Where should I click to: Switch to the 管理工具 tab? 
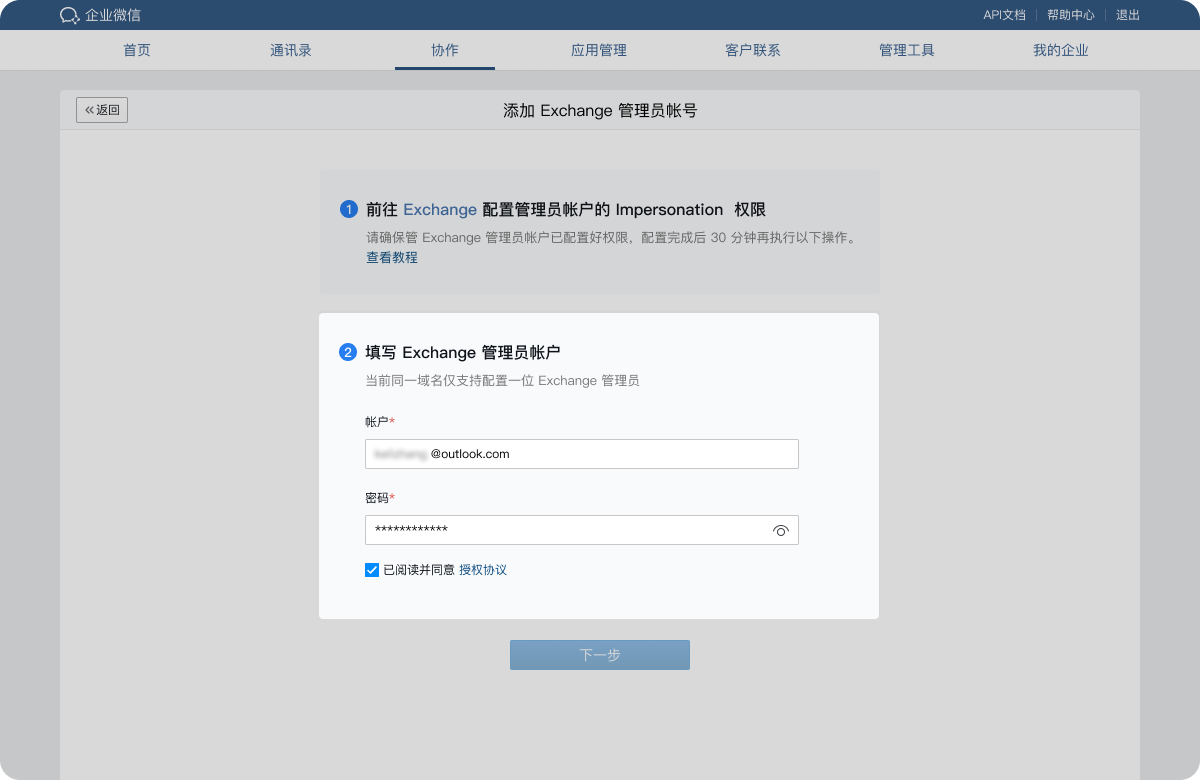click(907, 50)
